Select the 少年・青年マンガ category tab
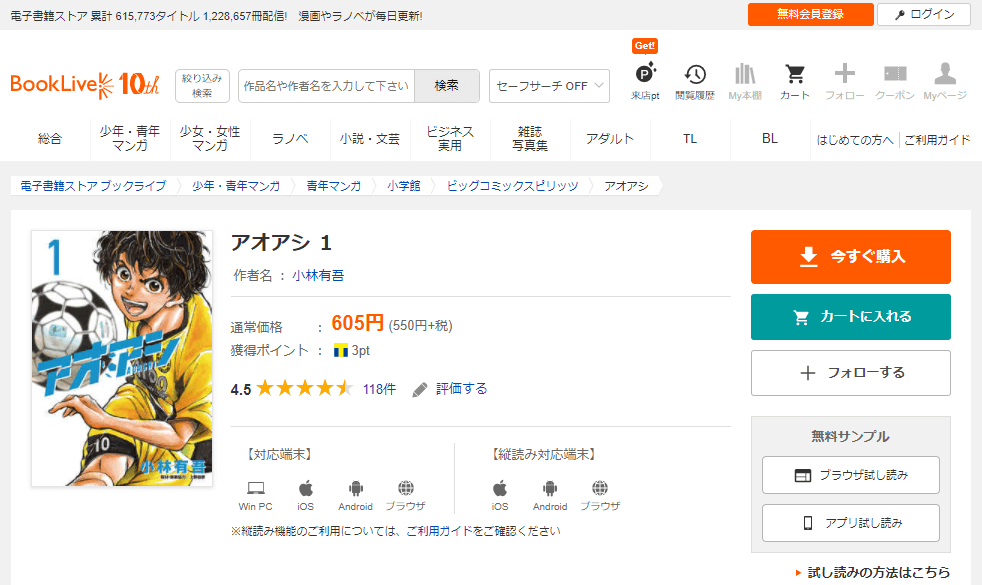Image resolution: width=982 pixels, height=585 pixels. tap(130, 139)
